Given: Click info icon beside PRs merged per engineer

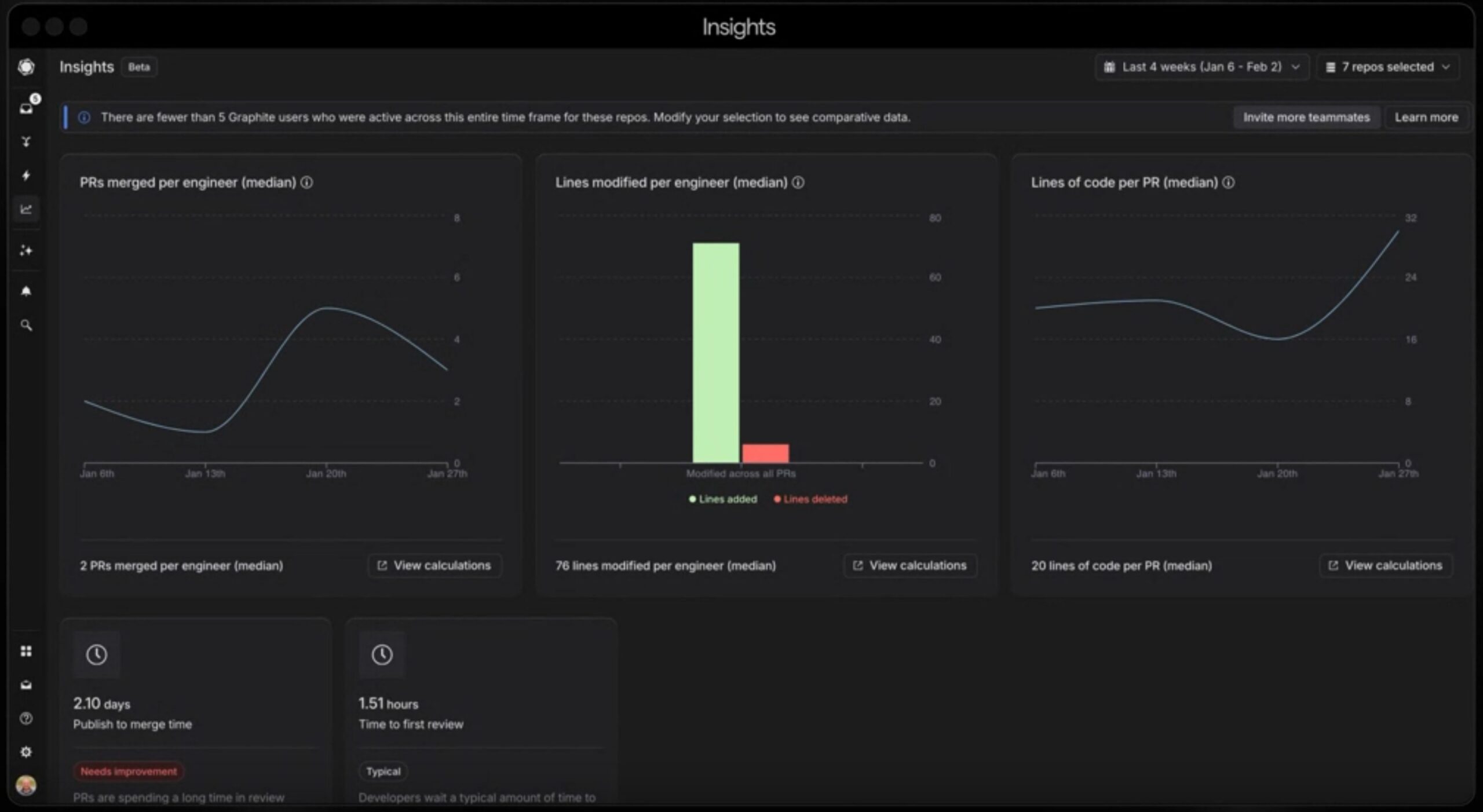Looking at the screenshot, I should tap(307, 182).
